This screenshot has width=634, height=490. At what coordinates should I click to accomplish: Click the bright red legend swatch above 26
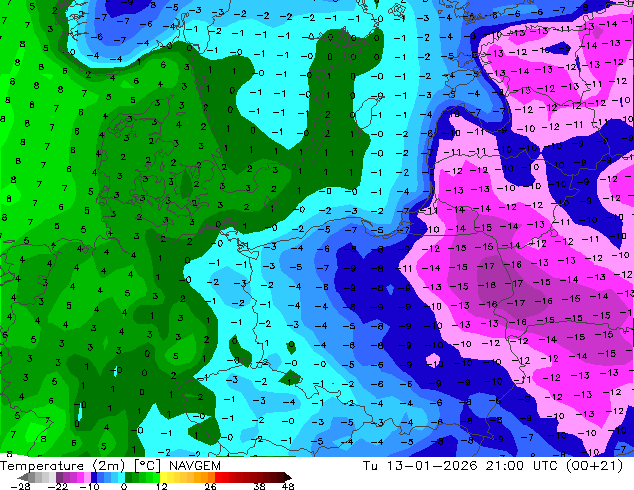coord(218,477)
